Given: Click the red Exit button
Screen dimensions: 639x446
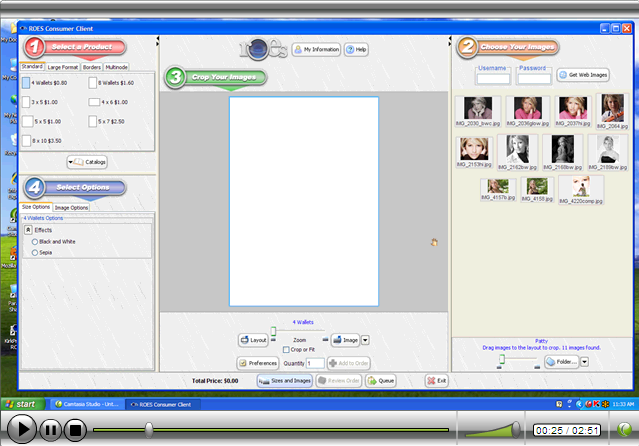Looking at the screenshot, I should pyautogui.click(x=436, y=381).
